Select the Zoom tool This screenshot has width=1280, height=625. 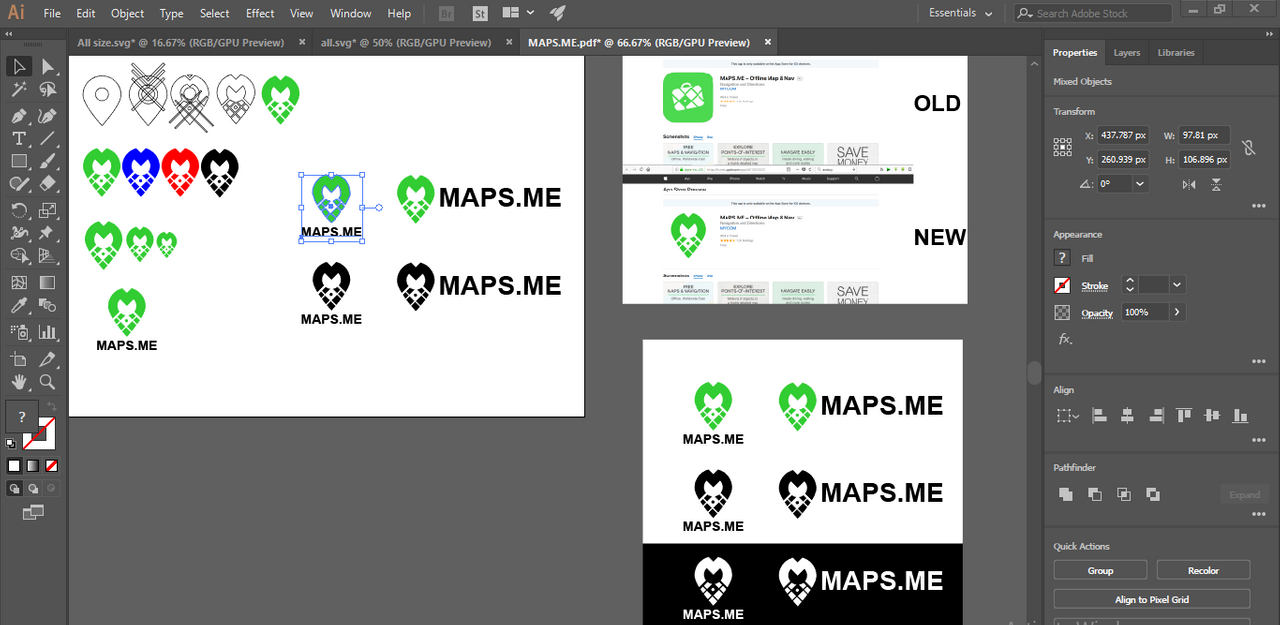[x=47, y=382]
